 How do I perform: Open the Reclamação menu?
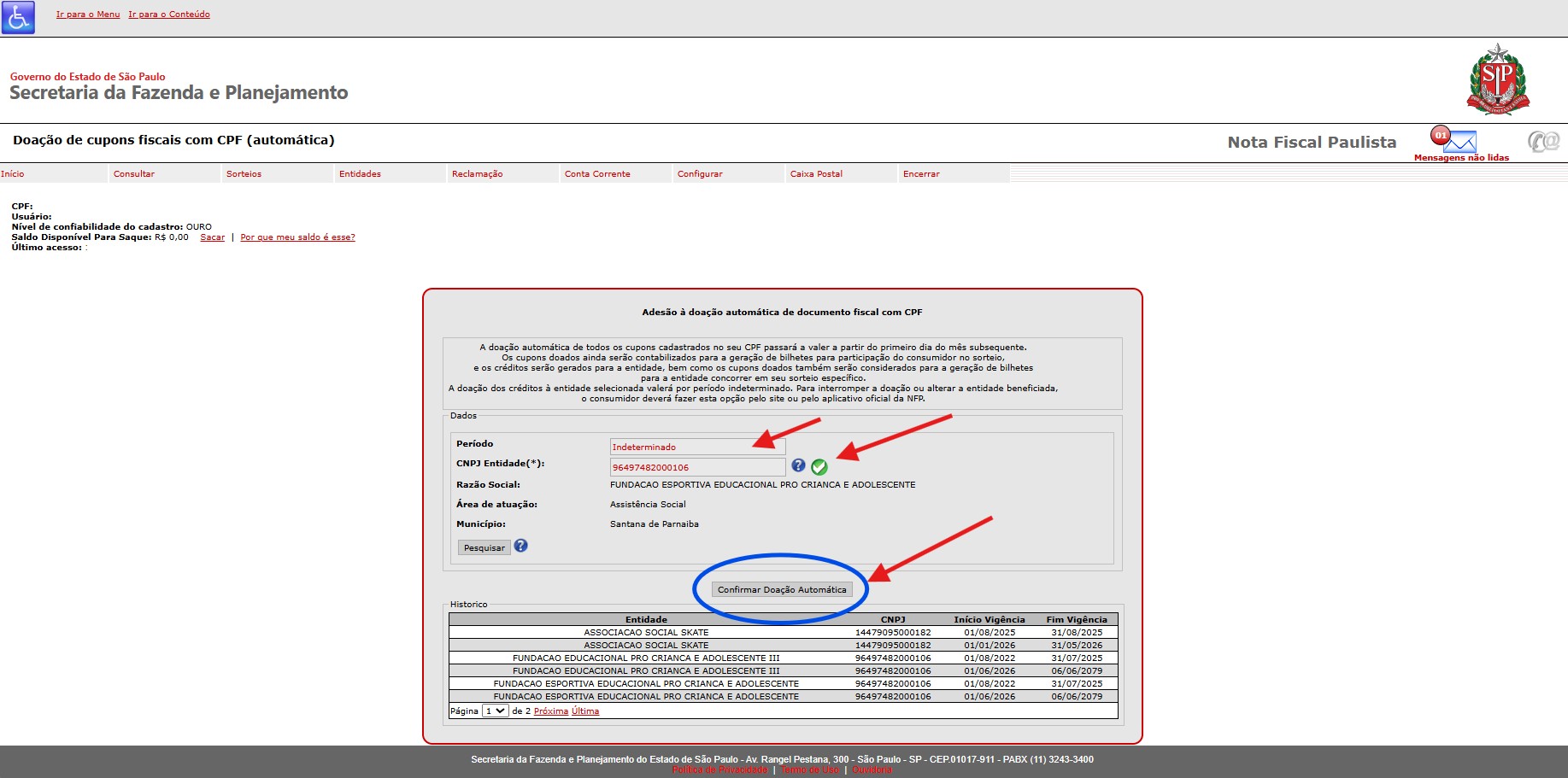pyautogui.click(x=478, y=174)
